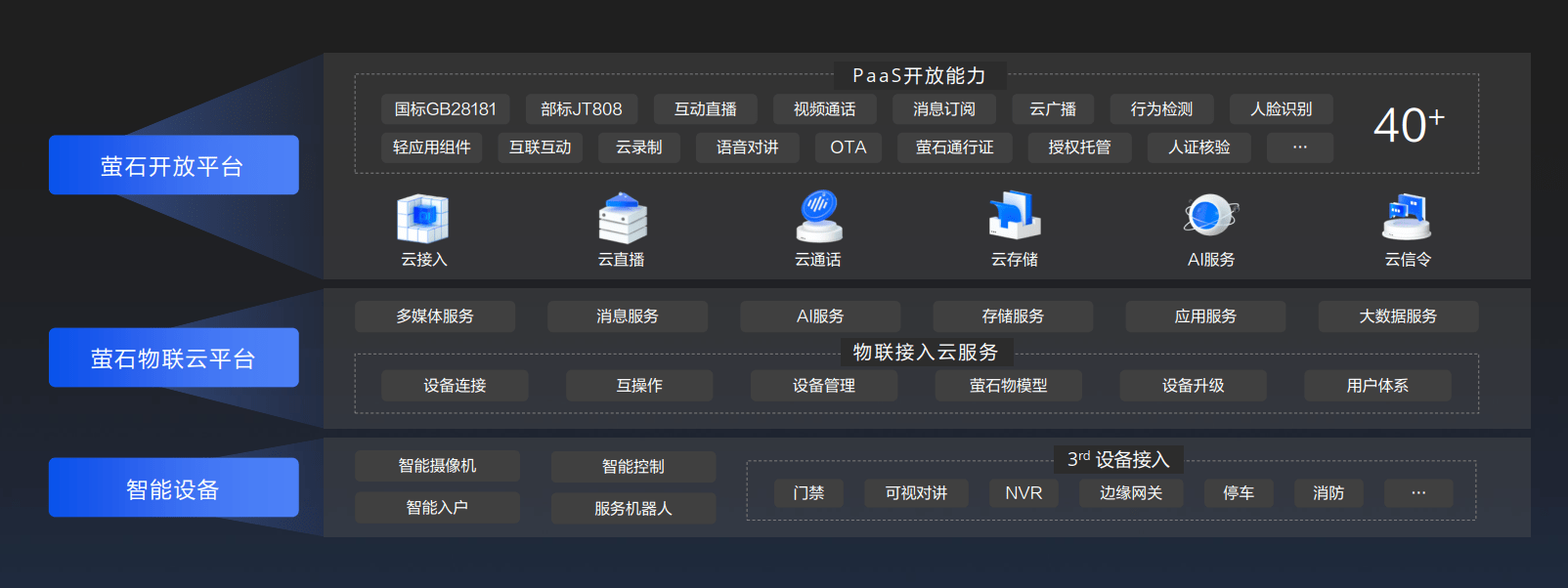Choose the AI服务 box beside 消息服务

click(x=820, y=316)
